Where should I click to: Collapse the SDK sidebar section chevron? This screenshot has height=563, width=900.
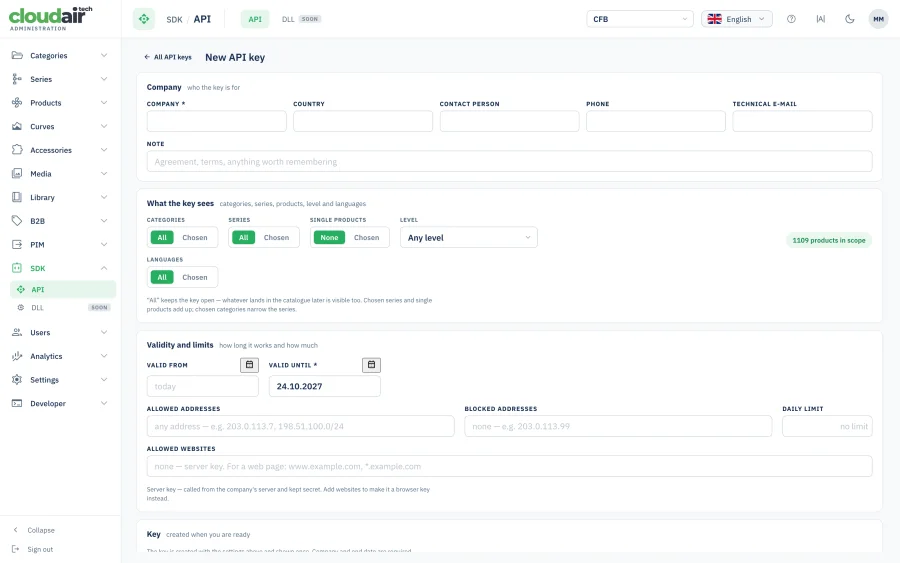click(104, 268)
